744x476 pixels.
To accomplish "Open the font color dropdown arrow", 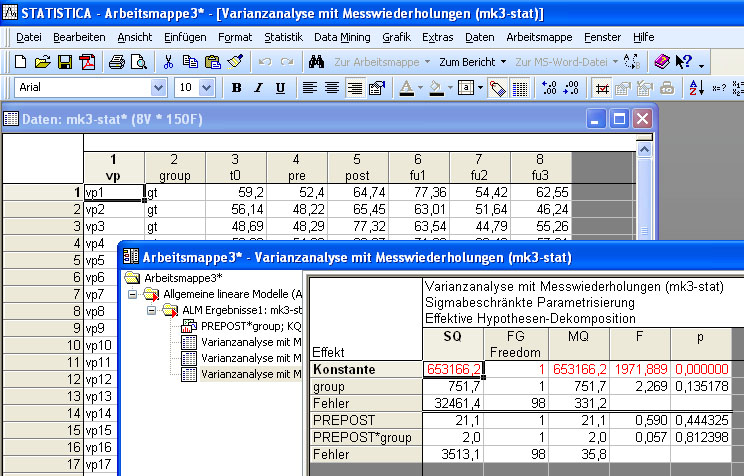I will pos(422,88).
